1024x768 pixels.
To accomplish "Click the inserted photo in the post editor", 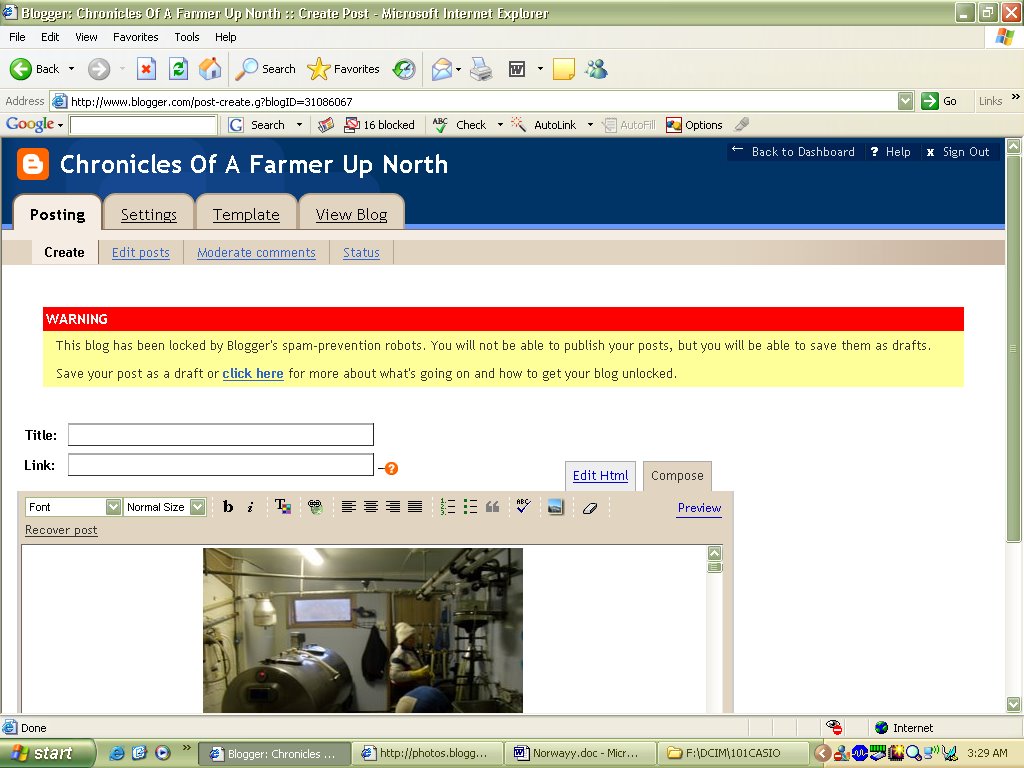I will pos(363,630).
